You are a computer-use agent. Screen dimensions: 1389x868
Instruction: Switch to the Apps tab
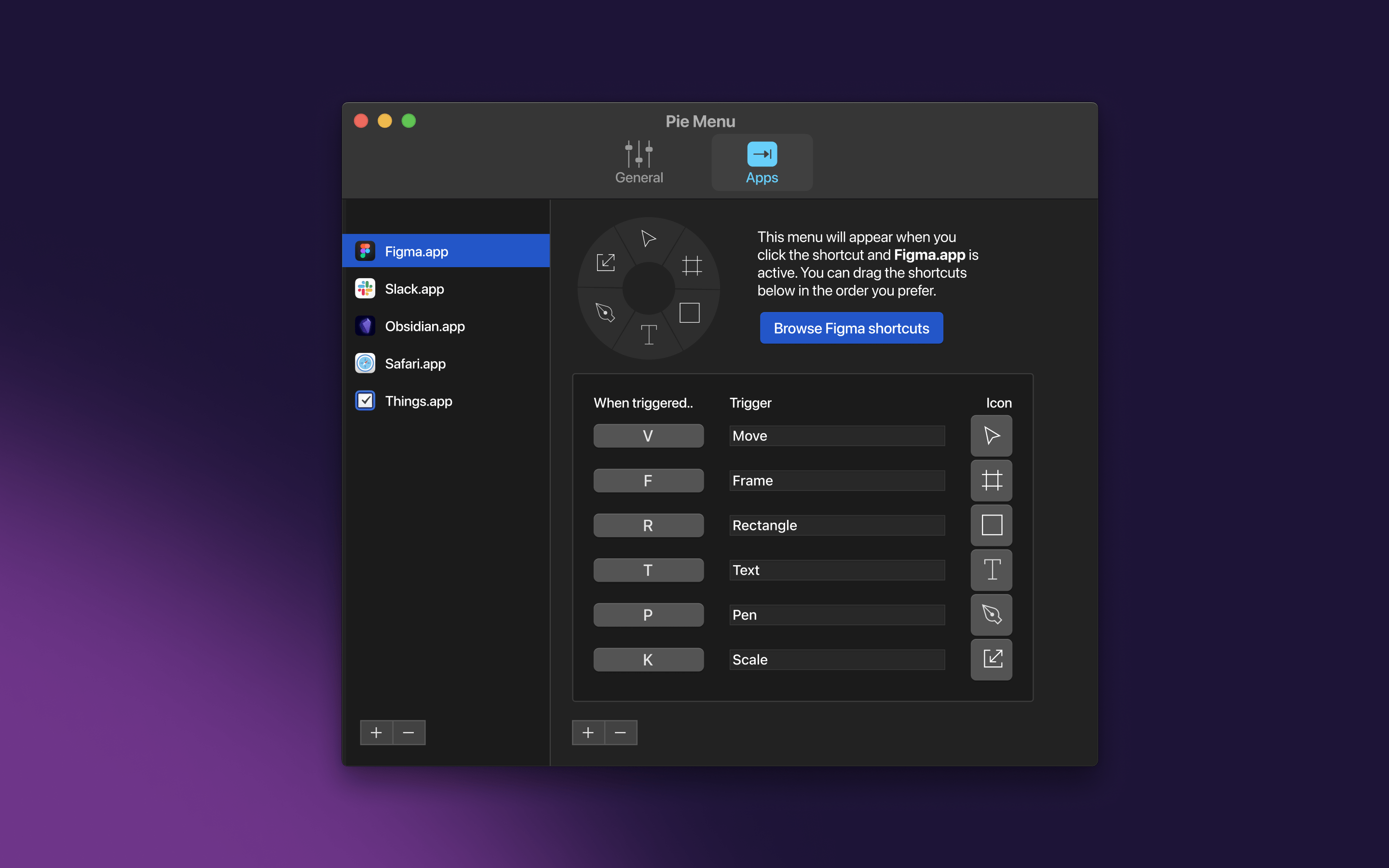point(762,163)
